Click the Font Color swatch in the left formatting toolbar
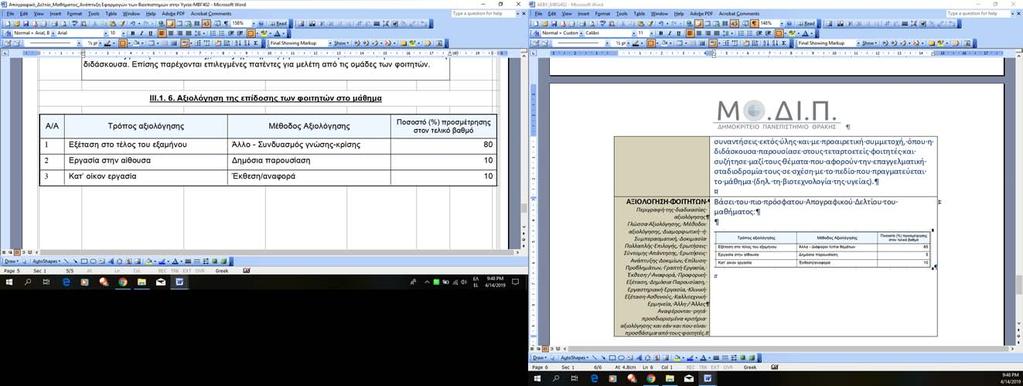This screenshot has width=1023, height=386. point(277,33)
